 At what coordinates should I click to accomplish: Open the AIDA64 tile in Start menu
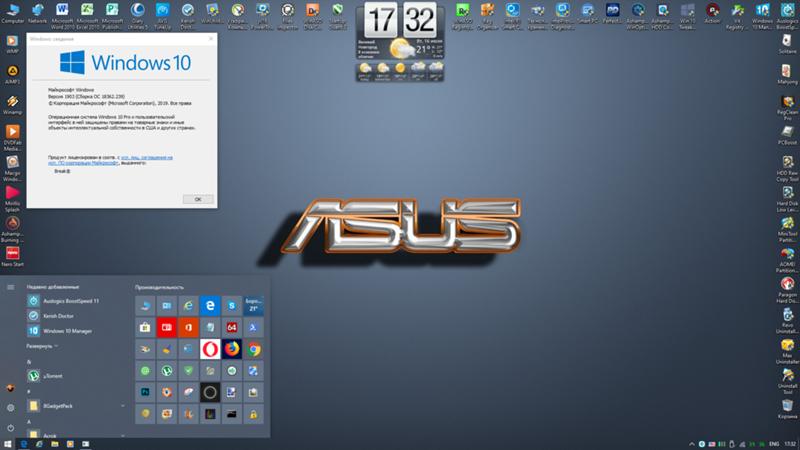[232, 328]
